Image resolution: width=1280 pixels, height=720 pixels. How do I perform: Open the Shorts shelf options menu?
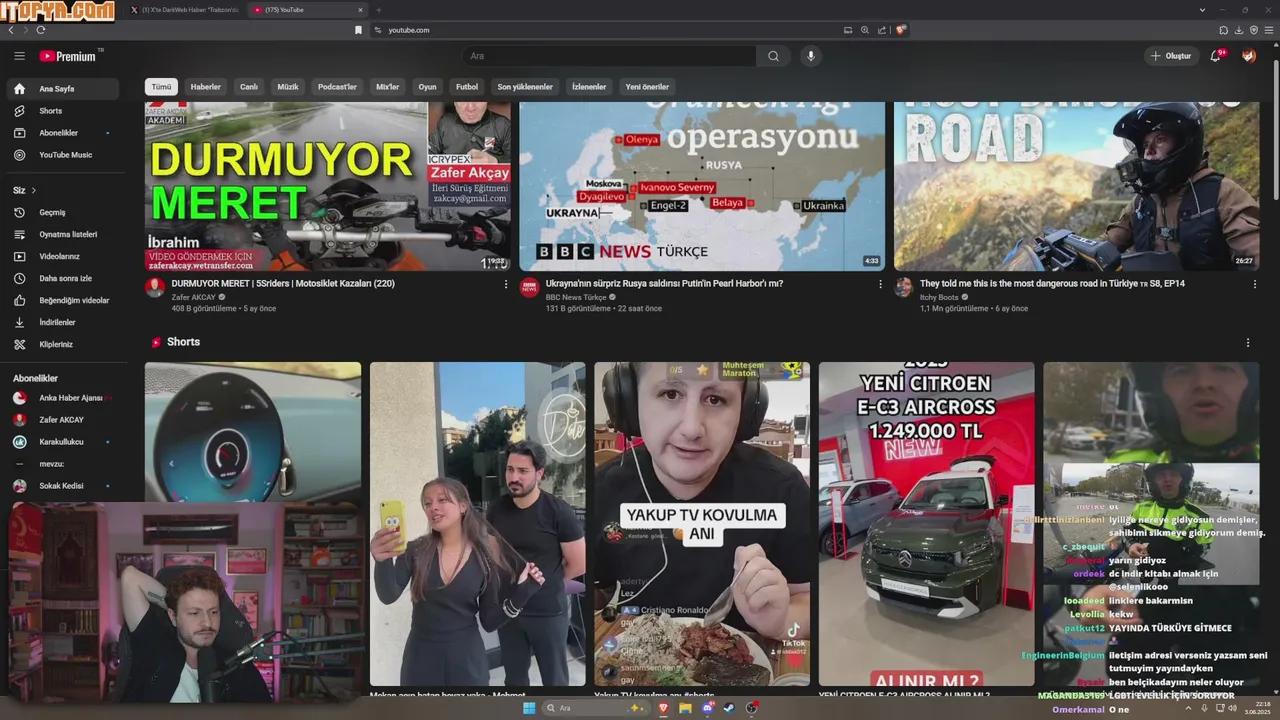tap(1248, 342)
